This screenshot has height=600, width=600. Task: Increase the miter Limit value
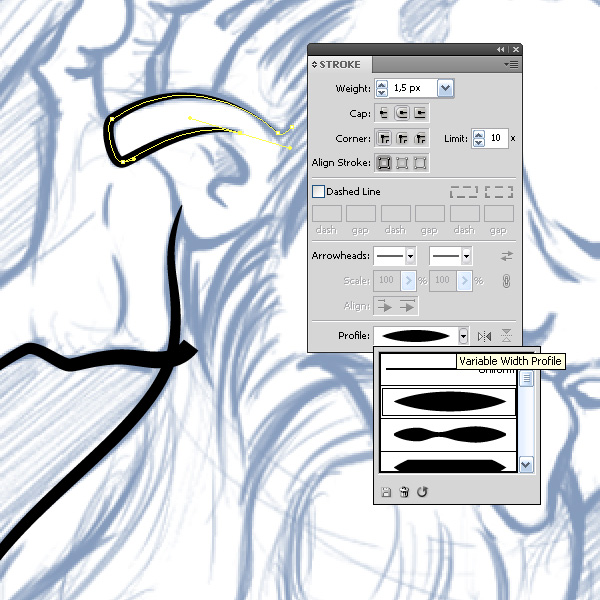click(x=479, y=135)
